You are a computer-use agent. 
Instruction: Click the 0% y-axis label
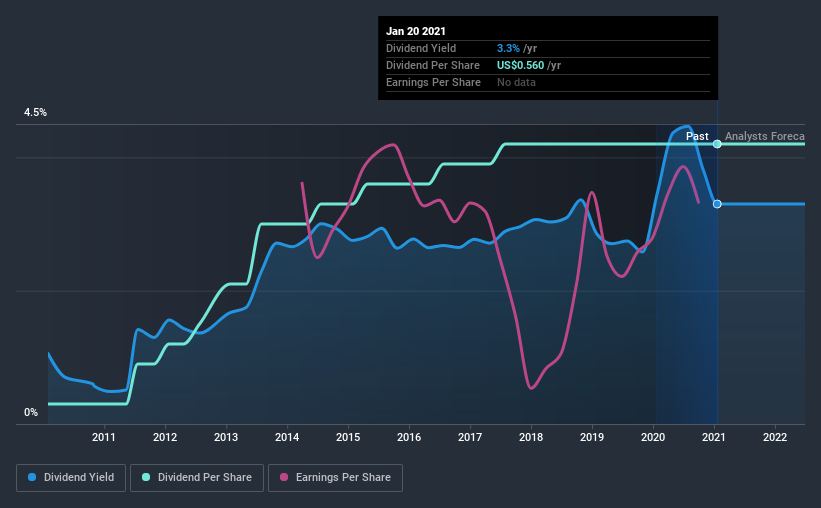coord(31,413)
